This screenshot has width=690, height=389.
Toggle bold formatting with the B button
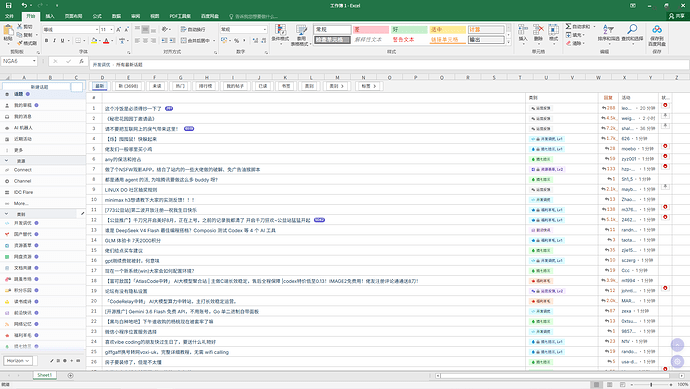tap(46, 40)
